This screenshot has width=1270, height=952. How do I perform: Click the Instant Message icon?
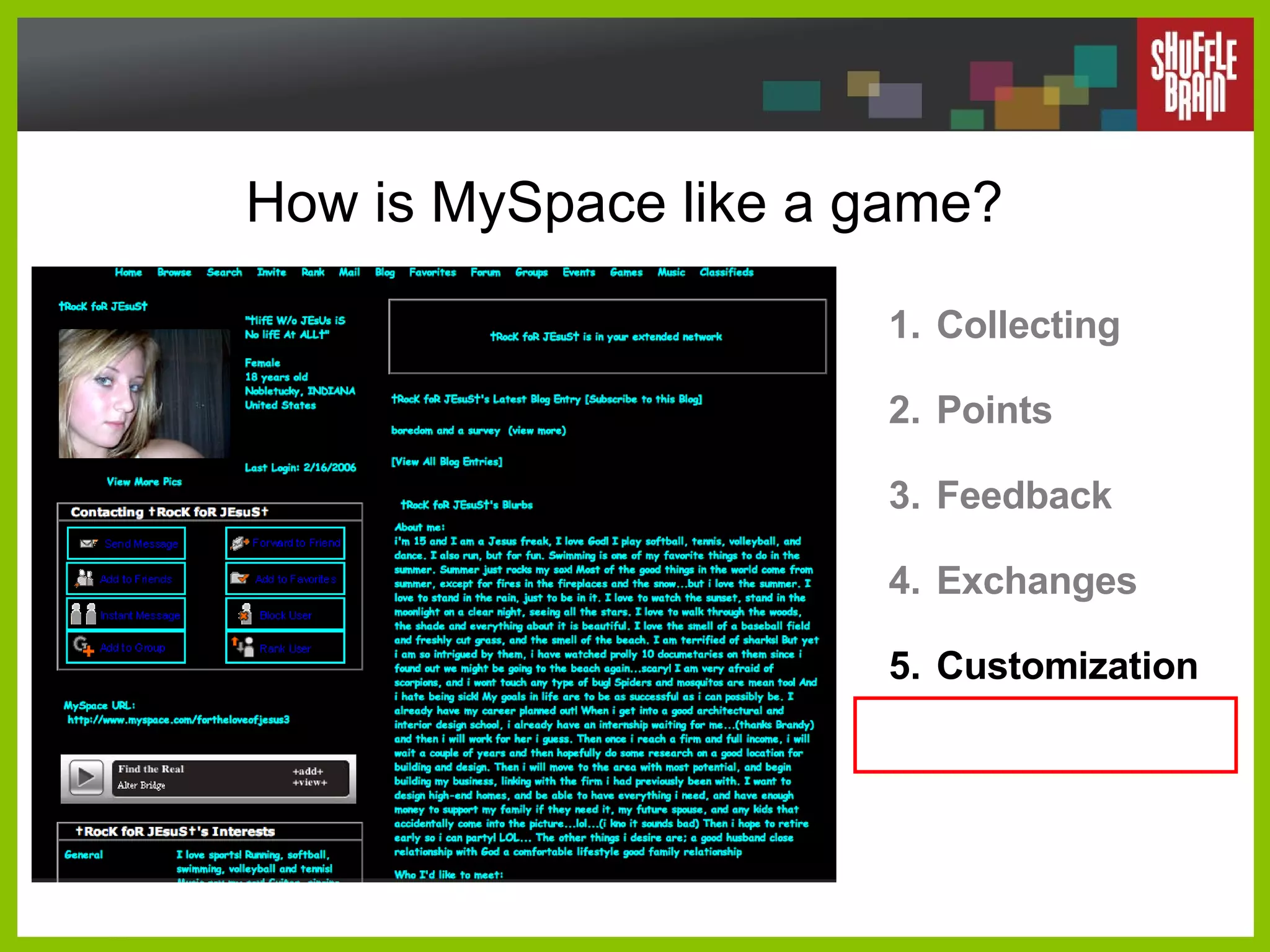coord(83,614)
